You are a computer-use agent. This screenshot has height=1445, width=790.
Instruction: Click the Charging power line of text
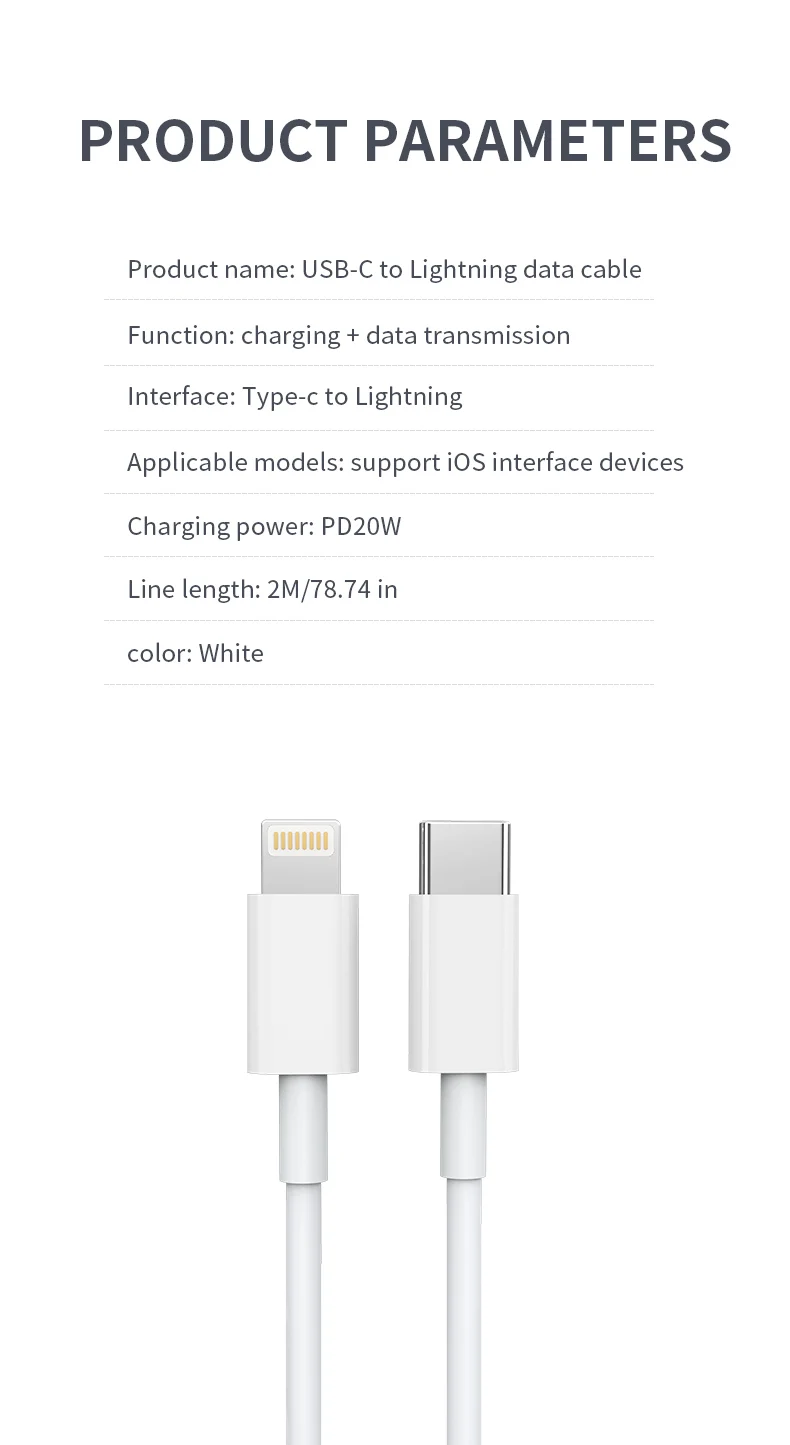tap(264, 526)
